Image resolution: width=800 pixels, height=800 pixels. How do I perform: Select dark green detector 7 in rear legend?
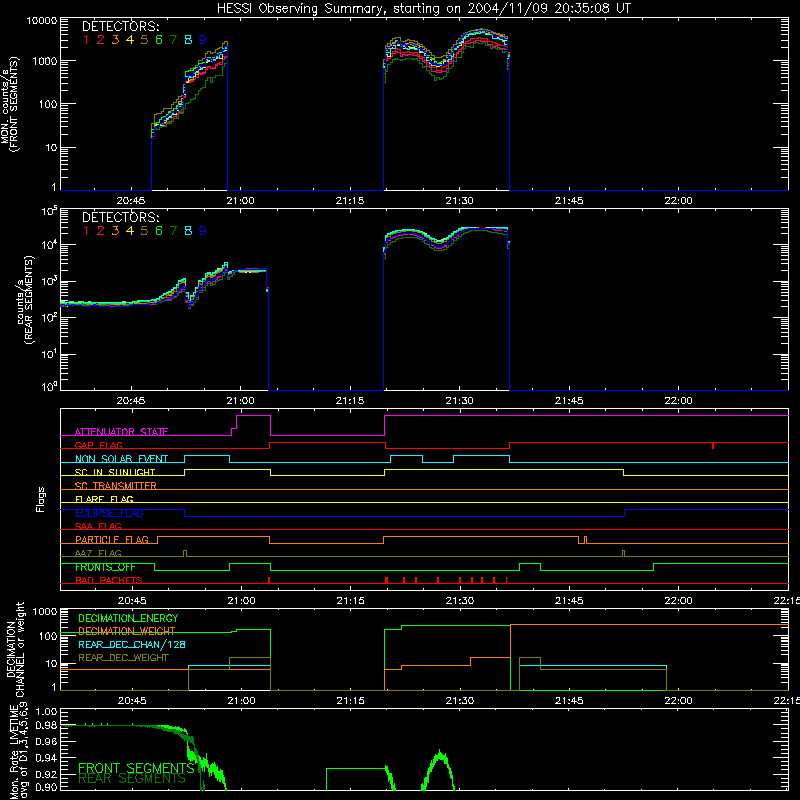click(173, 231)
